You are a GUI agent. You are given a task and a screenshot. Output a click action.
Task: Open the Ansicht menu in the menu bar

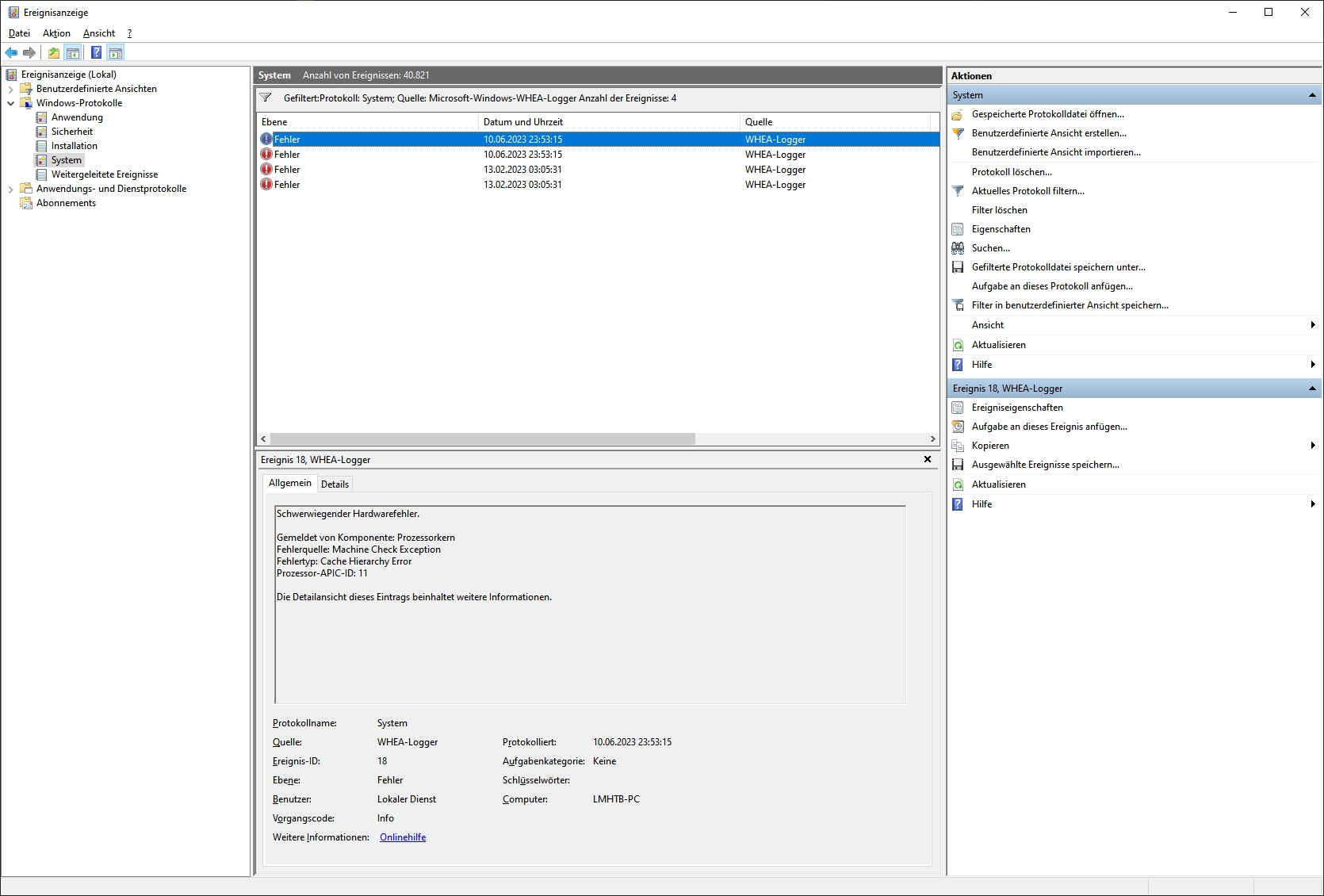(99, 33)
